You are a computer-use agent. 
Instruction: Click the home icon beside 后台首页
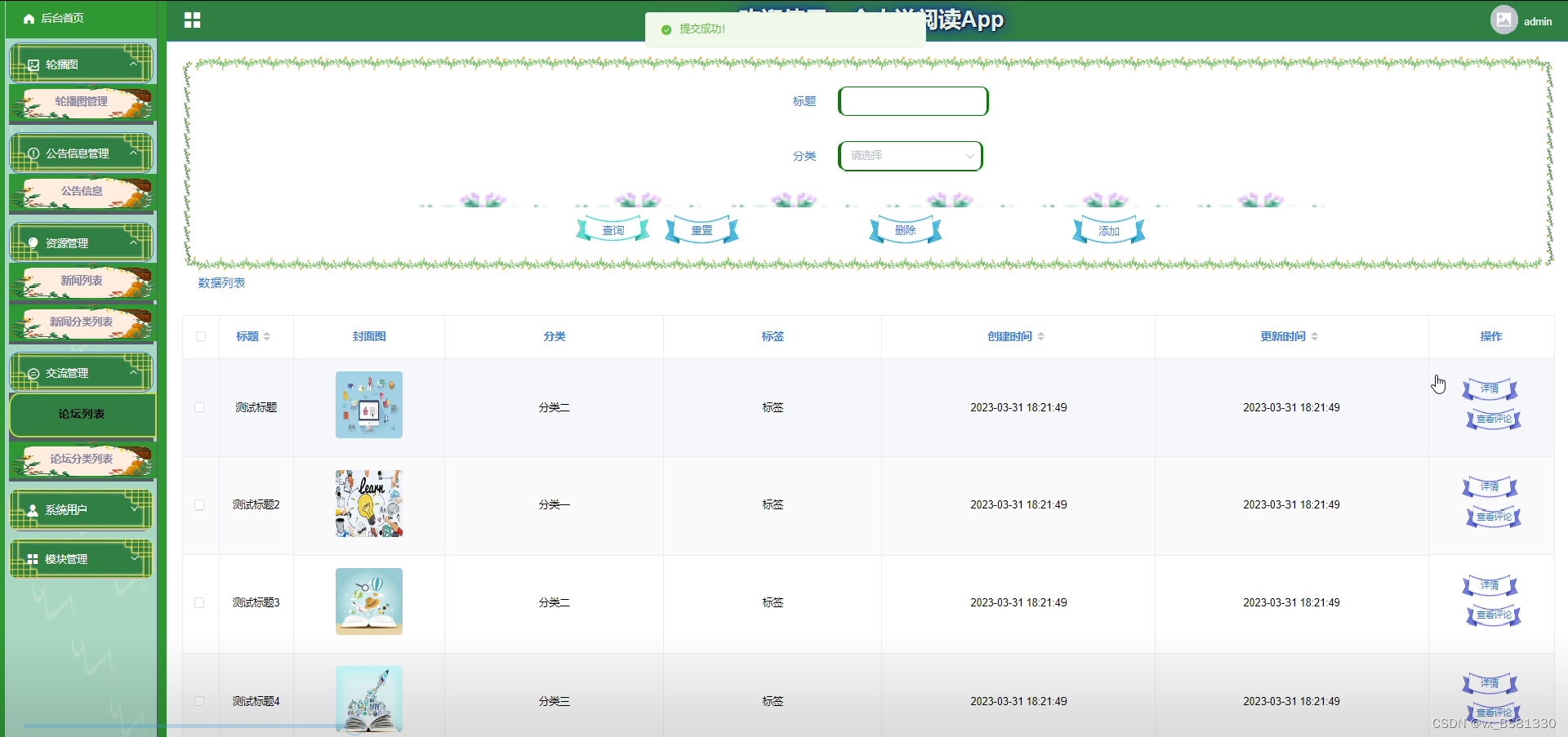29,18
